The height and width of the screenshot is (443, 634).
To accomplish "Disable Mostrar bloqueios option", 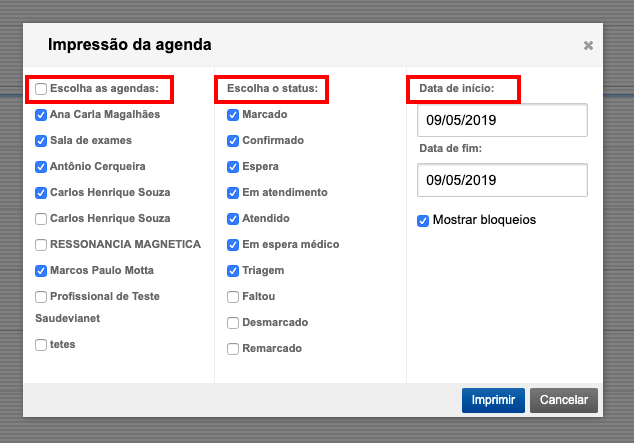I will [x=424, y=220].
